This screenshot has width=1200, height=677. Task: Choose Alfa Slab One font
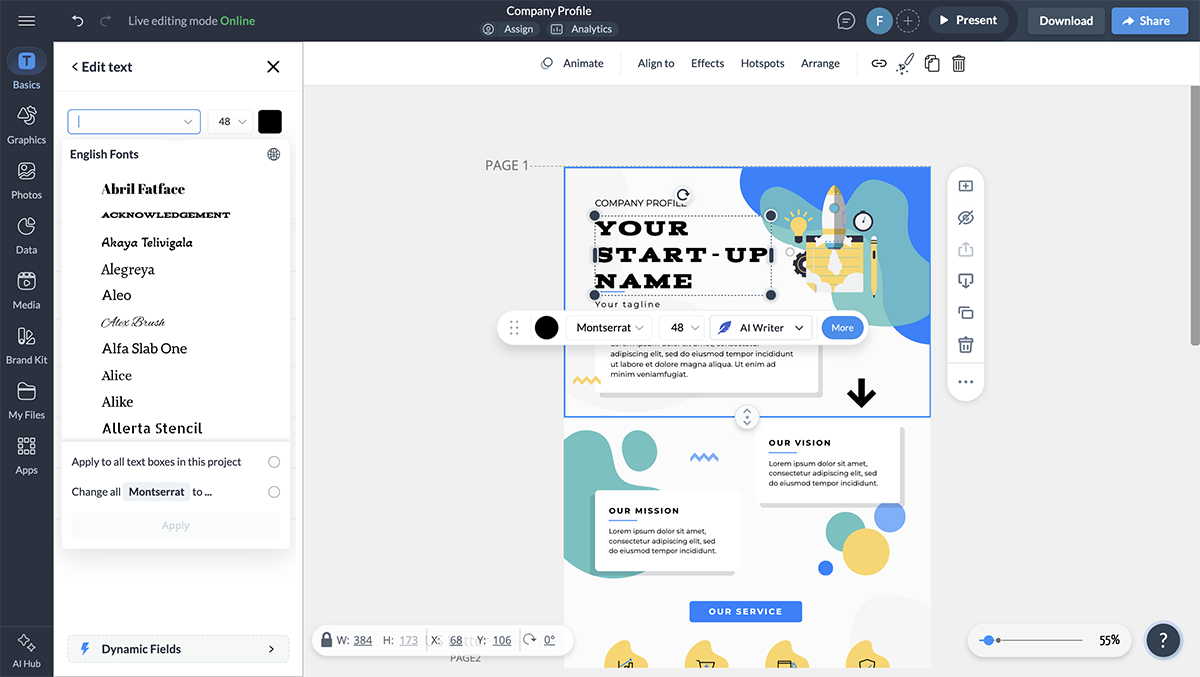click(x=144, y=349)
